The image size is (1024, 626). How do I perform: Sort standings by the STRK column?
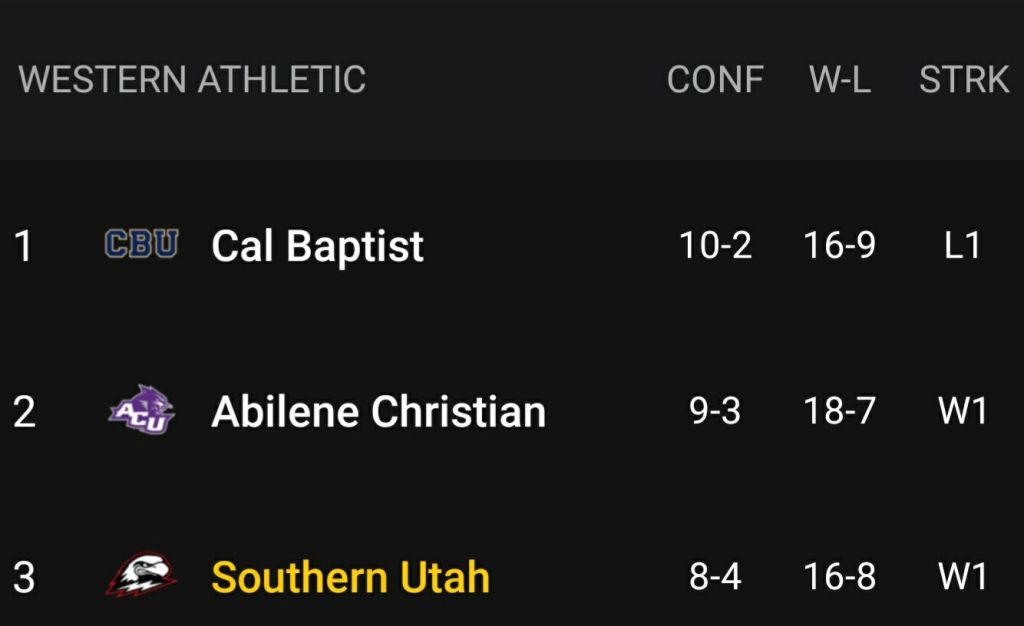click(x=963, y=80)
